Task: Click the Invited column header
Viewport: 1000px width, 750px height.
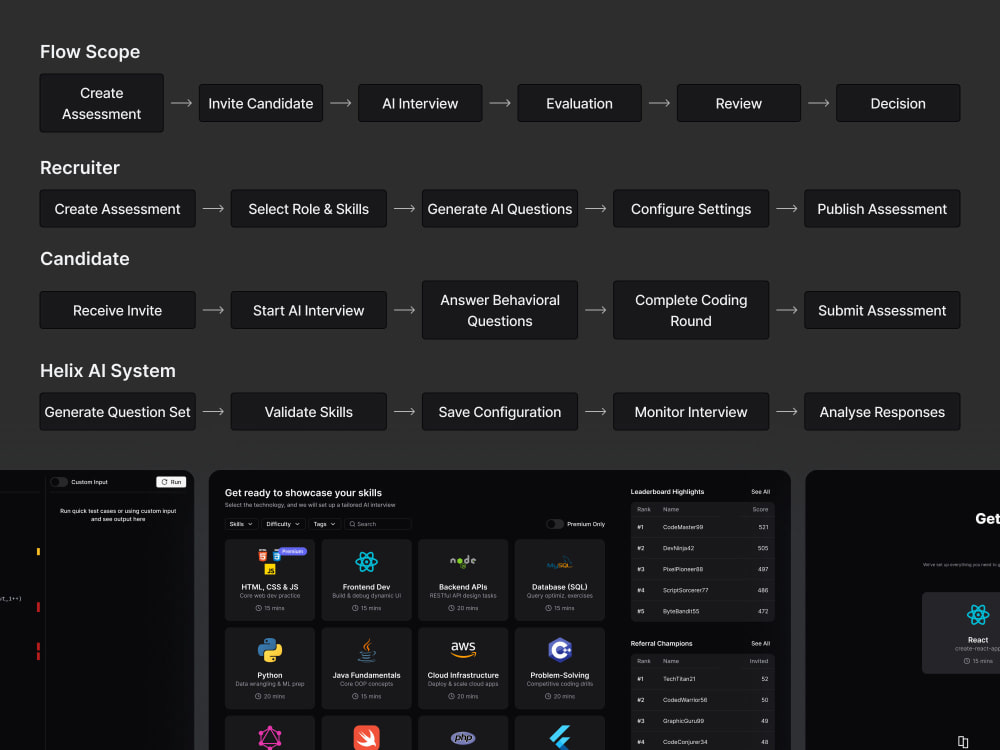Action: pos(759,661)
